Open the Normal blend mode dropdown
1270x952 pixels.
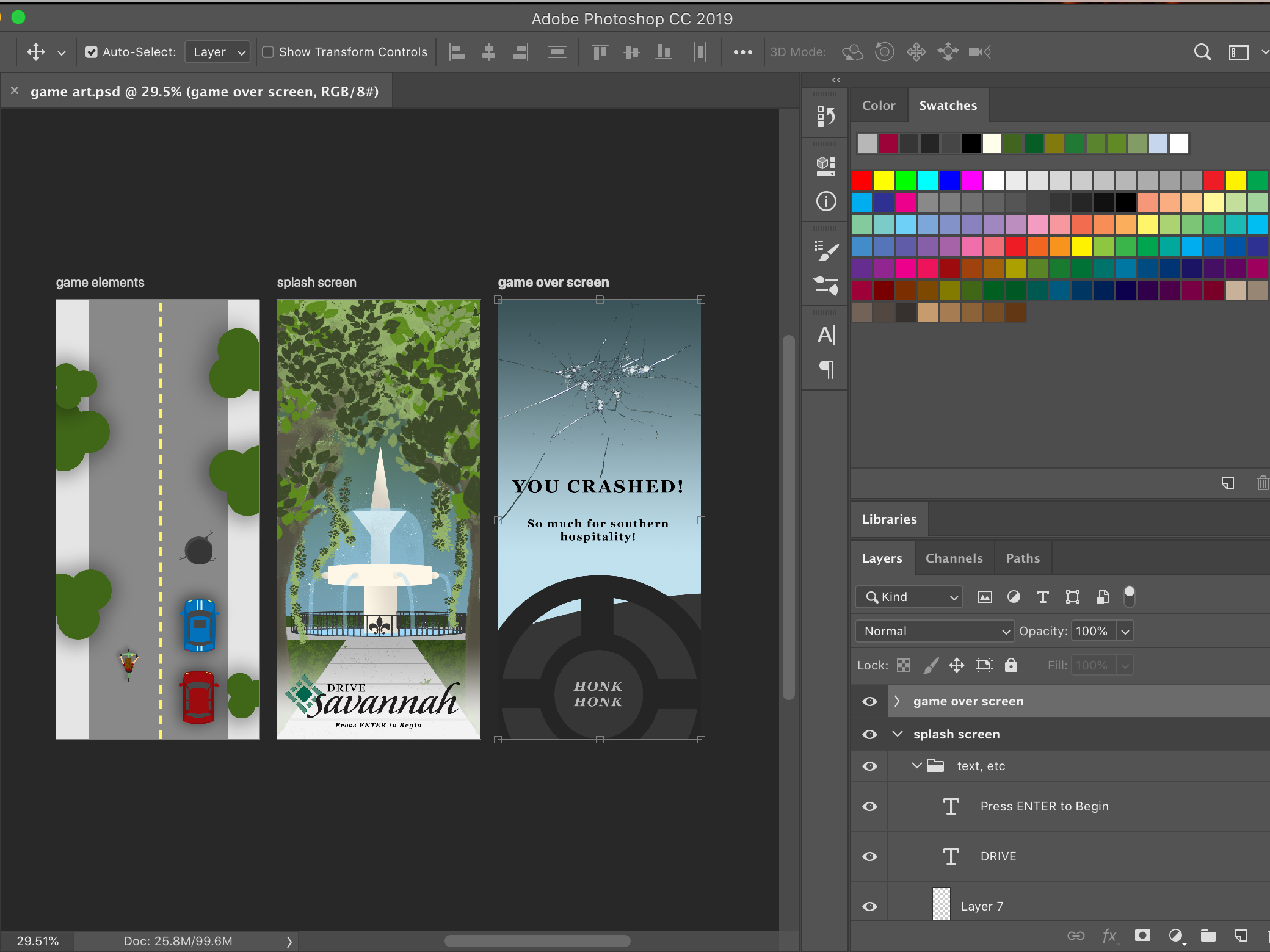935,631
